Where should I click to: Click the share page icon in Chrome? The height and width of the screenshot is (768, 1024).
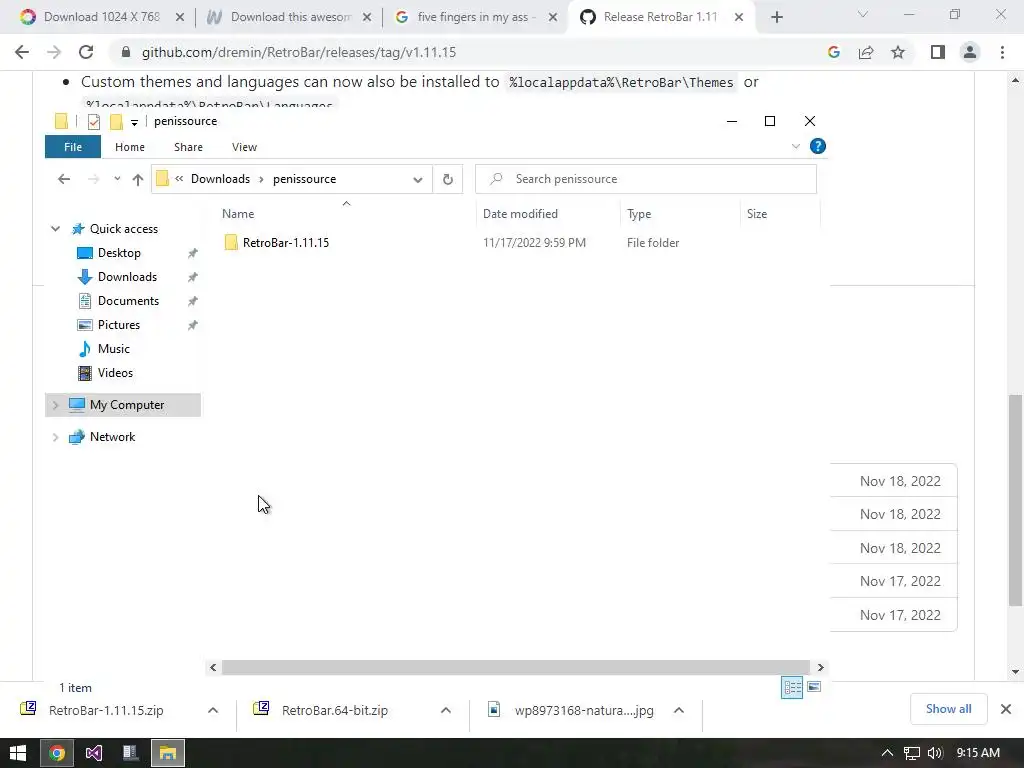pyautogui.click(x=866, y=52)
